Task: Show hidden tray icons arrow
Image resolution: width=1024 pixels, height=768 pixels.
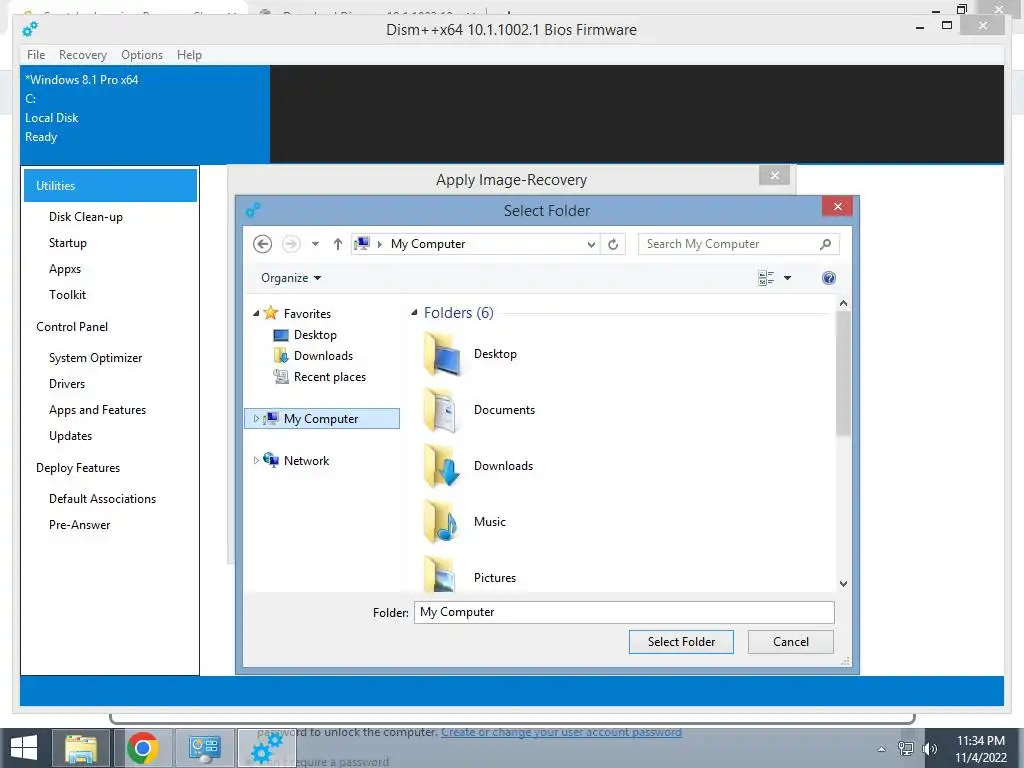Action: (882, 749)
